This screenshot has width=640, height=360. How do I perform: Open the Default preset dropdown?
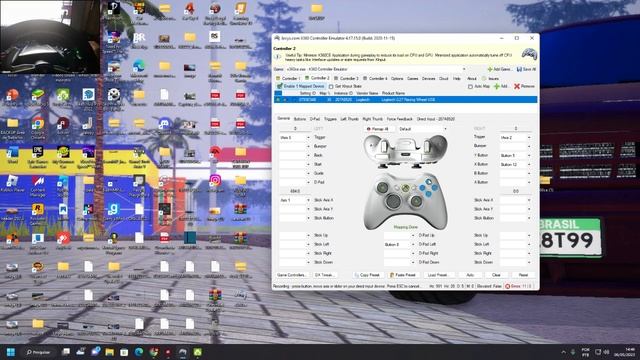tap(422, 129)
